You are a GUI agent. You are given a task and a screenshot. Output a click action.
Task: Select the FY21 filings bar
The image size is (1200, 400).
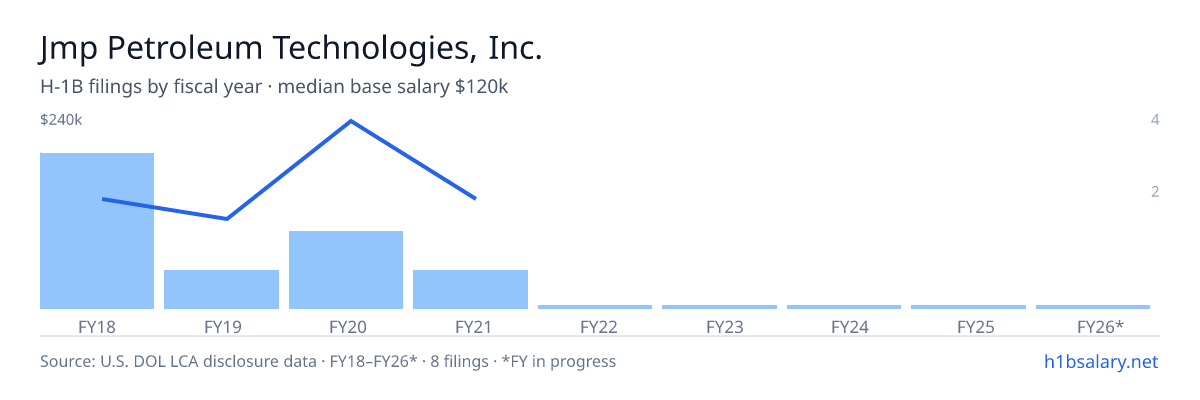click(470, 290)
